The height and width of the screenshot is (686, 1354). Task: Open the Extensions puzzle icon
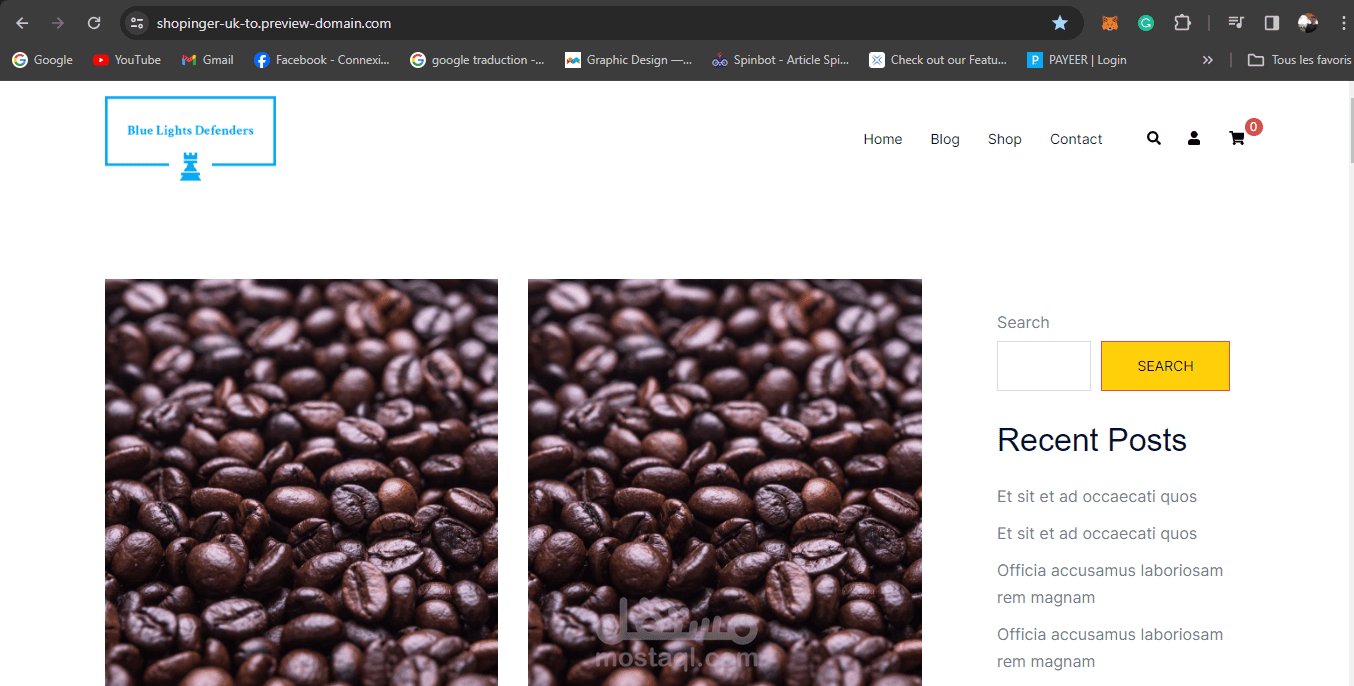pos(1182,23)
